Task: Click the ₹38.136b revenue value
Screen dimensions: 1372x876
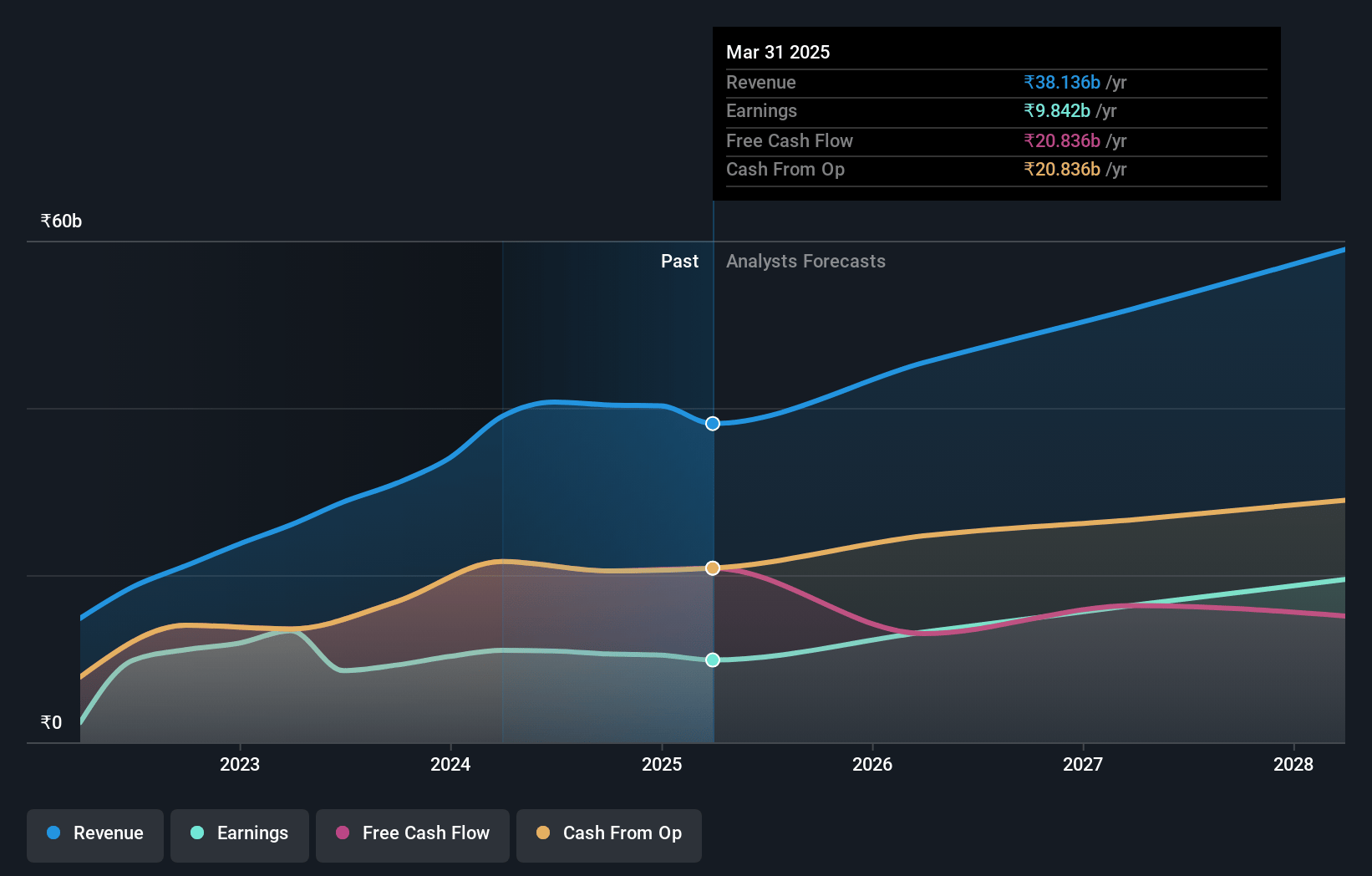Action: [1062, 82]
